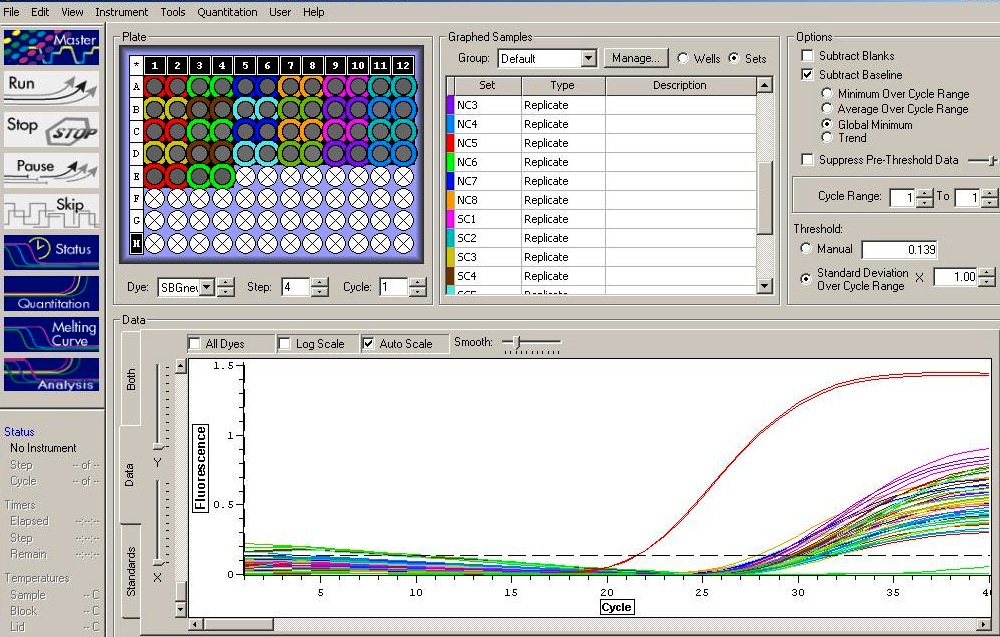Image resolution: width=1000 pixels, height=637 pixels.
Task: Select Wells radio button
Action: 683,58
